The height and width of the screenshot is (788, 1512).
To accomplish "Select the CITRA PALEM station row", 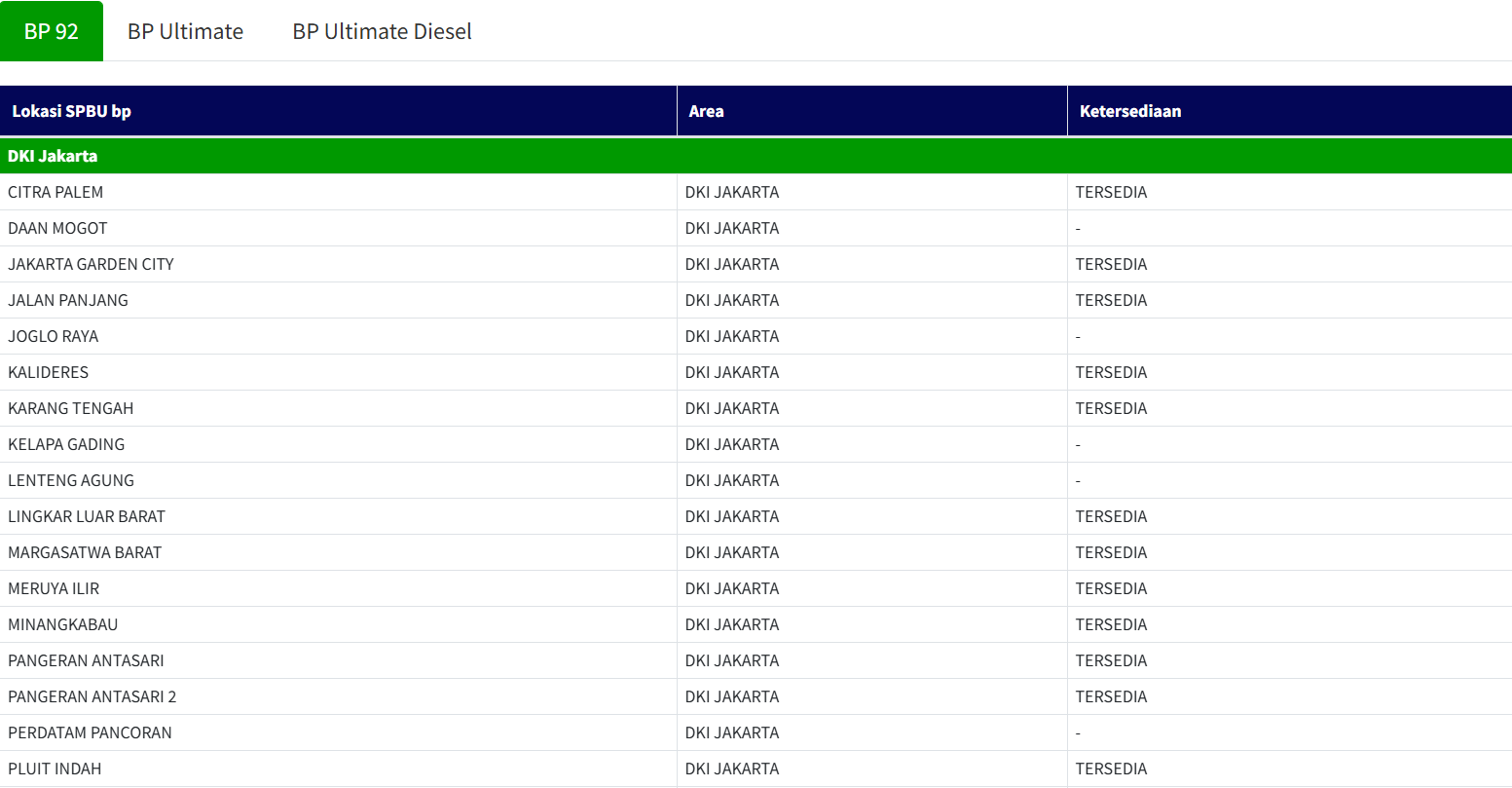I will click(55, 192).
